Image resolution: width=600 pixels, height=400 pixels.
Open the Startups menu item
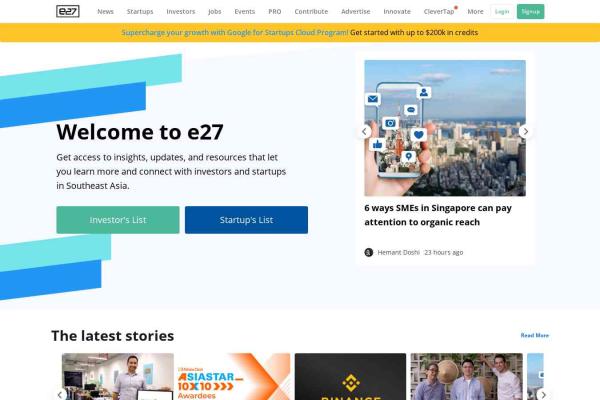coord(140,11)
